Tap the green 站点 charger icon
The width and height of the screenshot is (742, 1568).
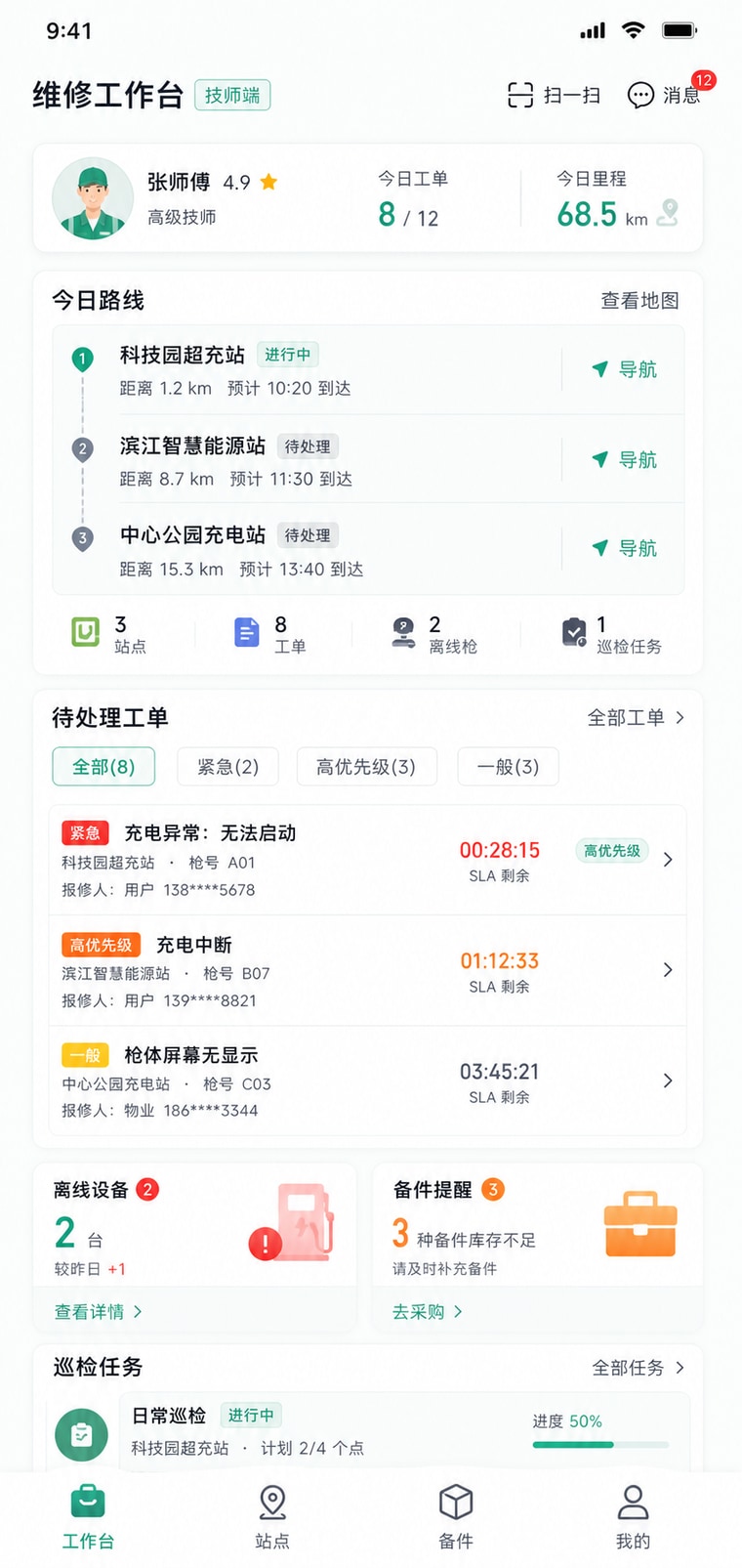[x=86, y=633]
